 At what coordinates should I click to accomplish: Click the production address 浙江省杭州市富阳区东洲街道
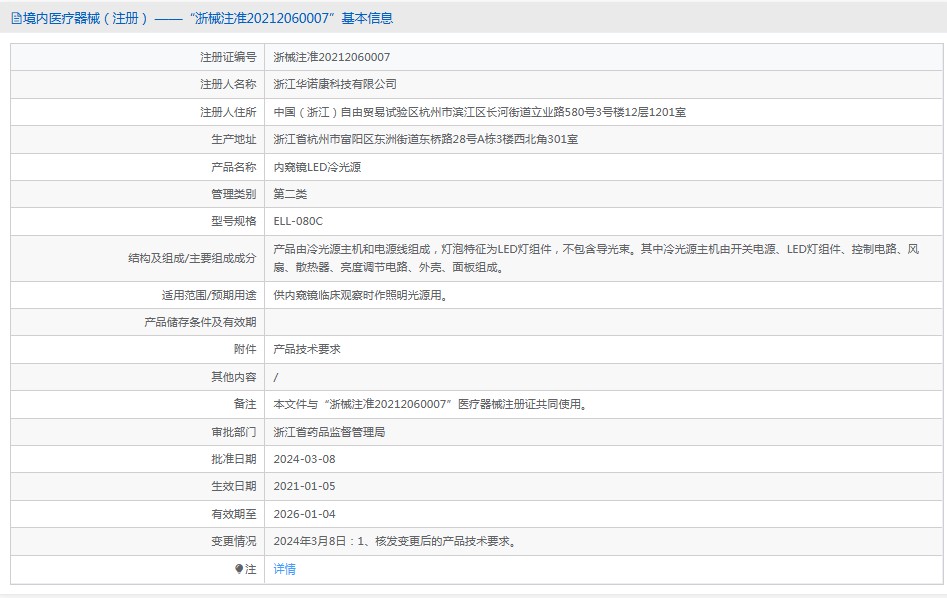(426, 140)
